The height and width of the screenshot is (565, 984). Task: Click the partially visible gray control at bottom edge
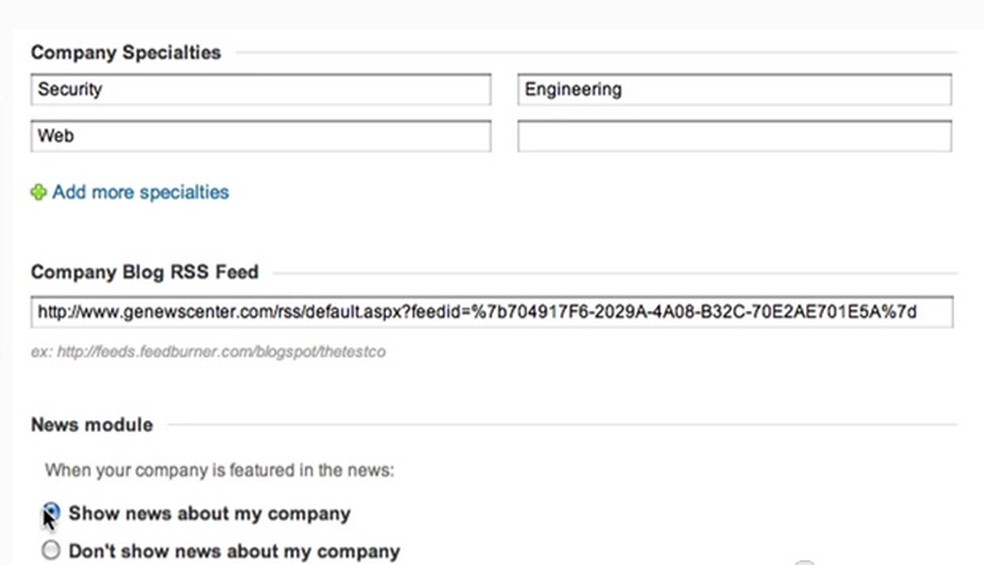coord(804,561)
